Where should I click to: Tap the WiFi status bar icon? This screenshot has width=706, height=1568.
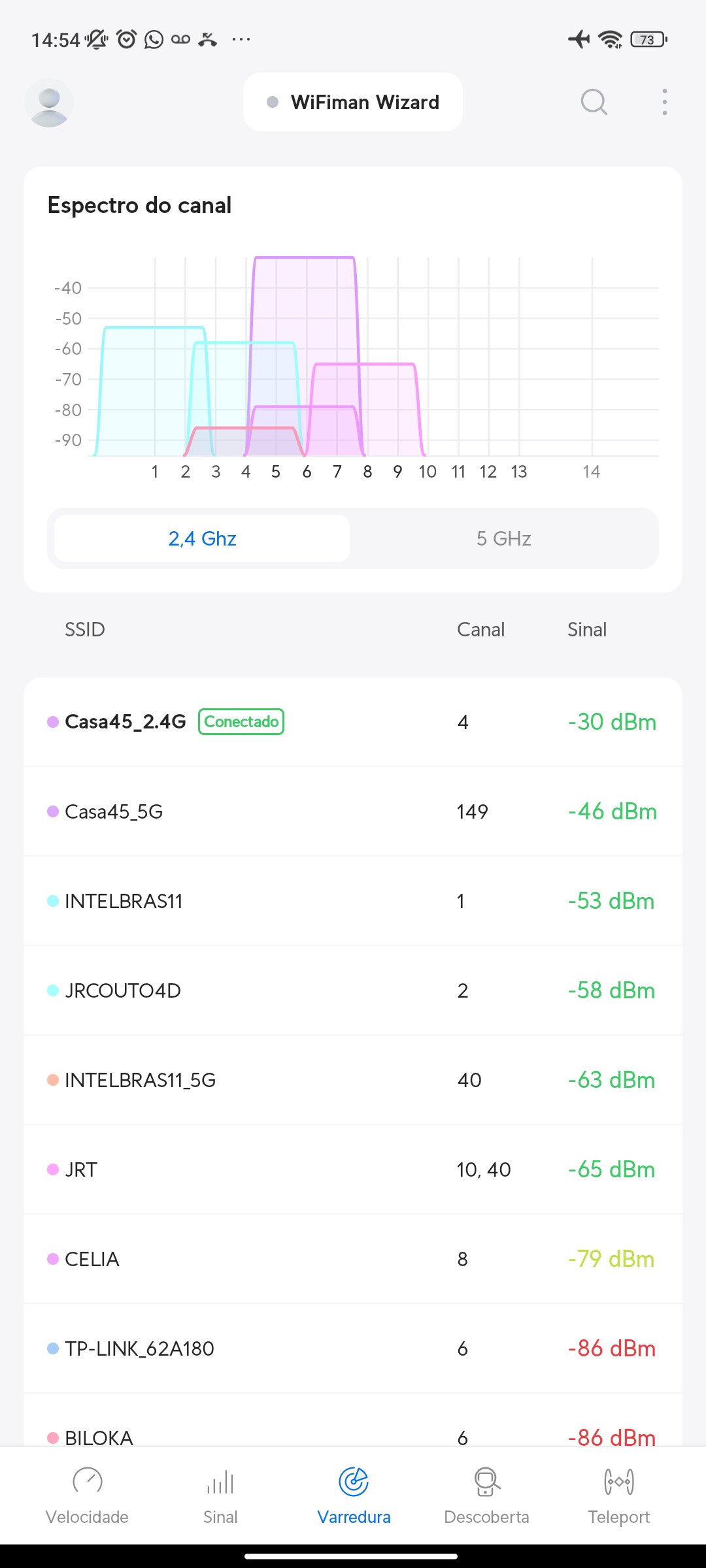611,39
